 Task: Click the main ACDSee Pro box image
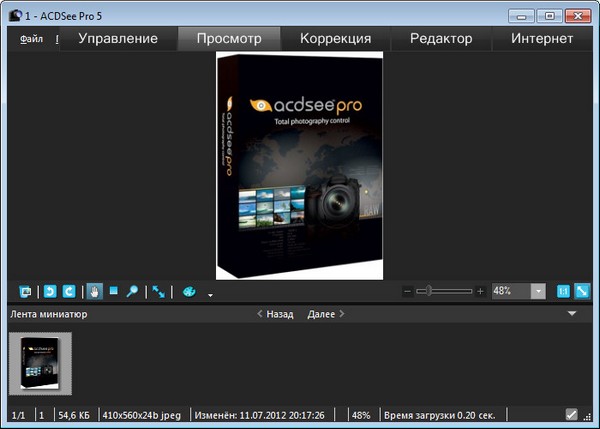[x=299, y=165]
